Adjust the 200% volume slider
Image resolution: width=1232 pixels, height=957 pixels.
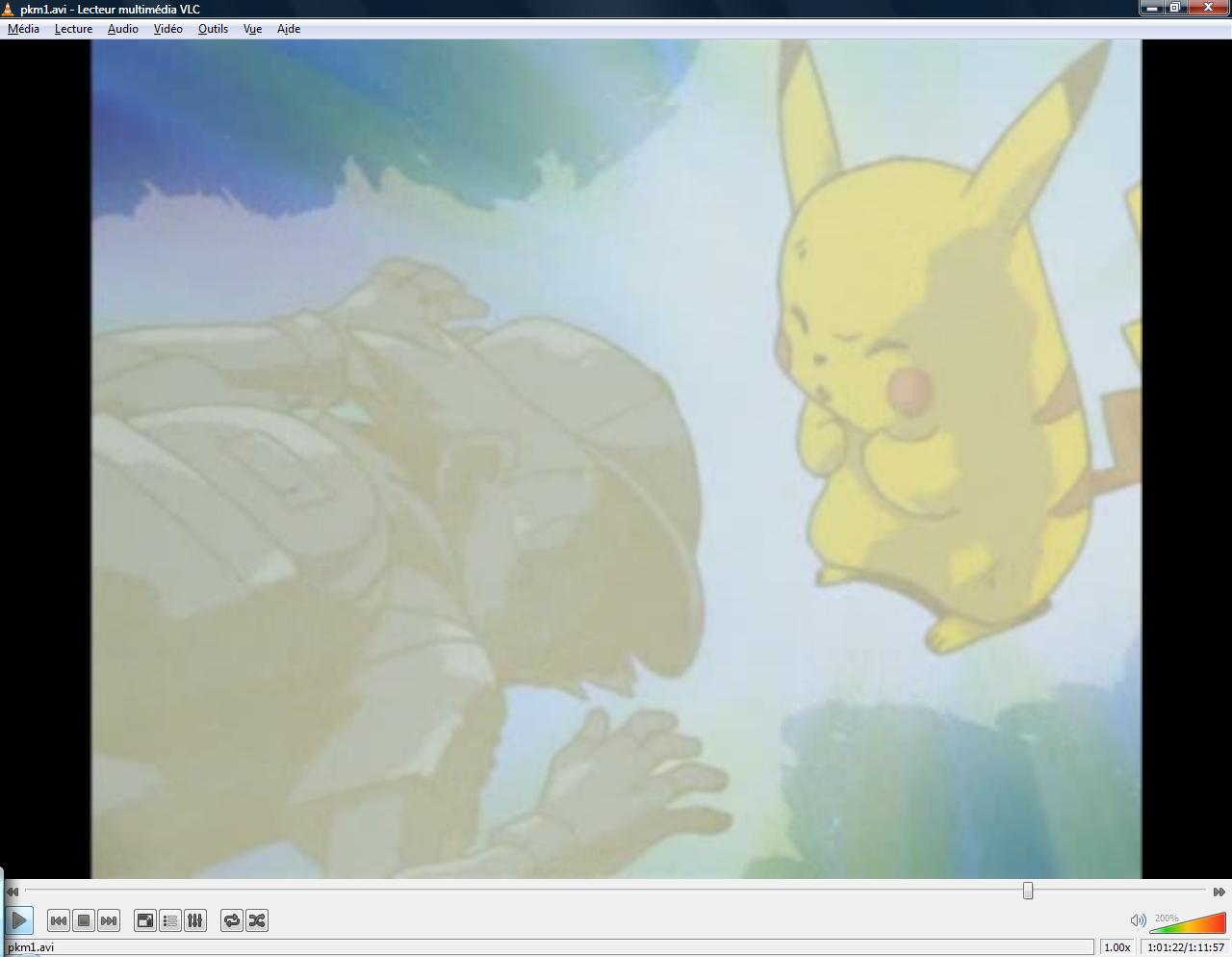coord(1188,922)
